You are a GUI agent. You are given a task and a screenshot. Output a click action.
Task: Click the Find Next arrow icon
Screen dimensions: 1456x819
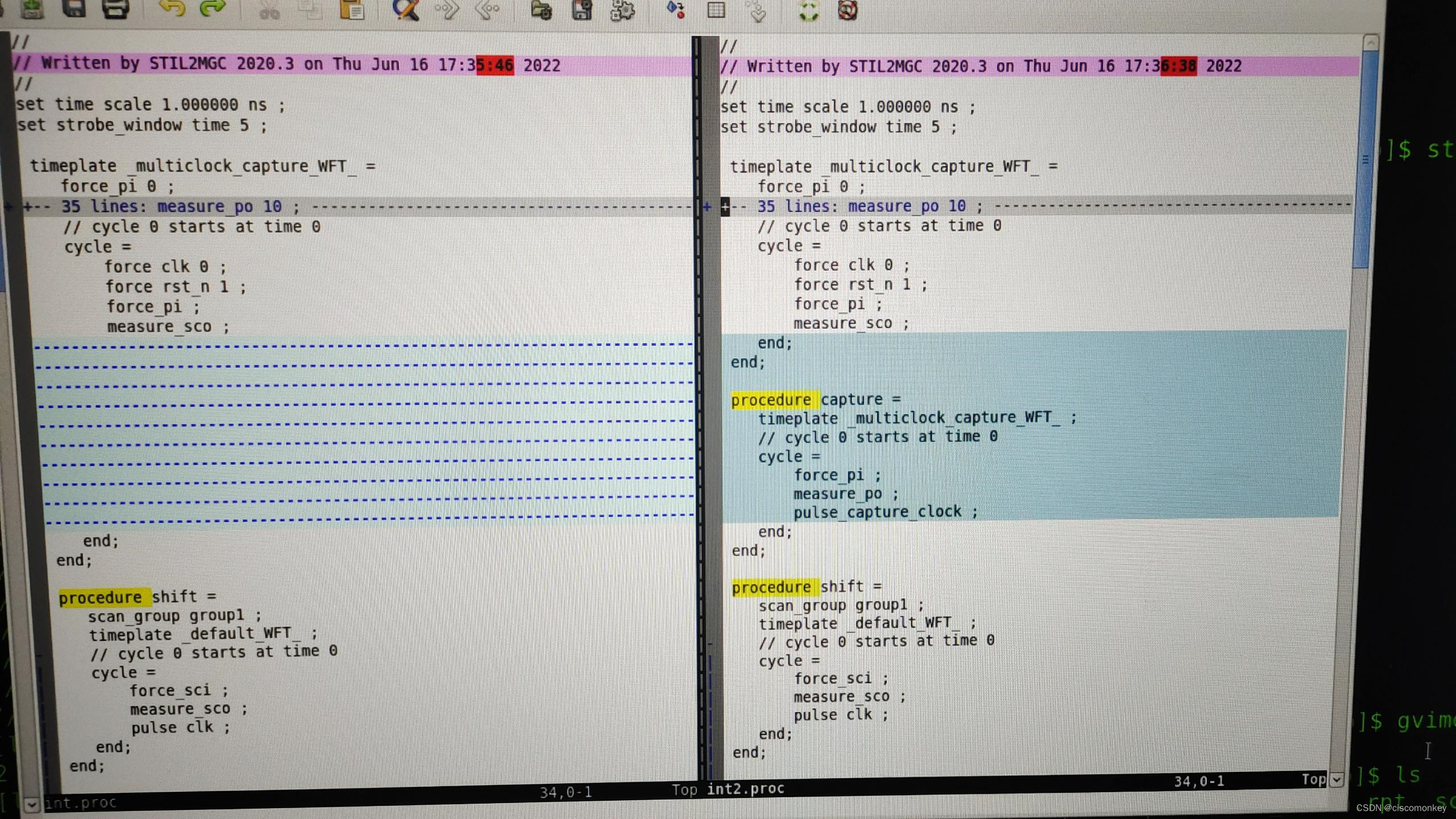446,10
